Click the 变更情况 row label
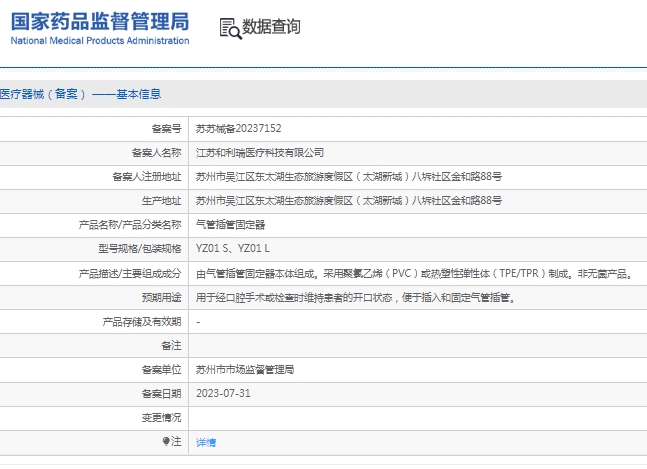 click(162, 417)
